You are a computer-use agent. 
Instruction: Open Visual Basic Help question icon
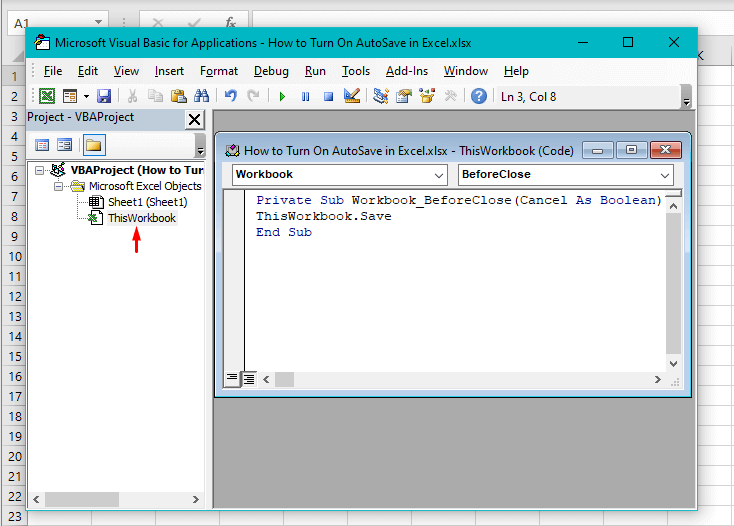pyautogui.click(x=479, y=96)
